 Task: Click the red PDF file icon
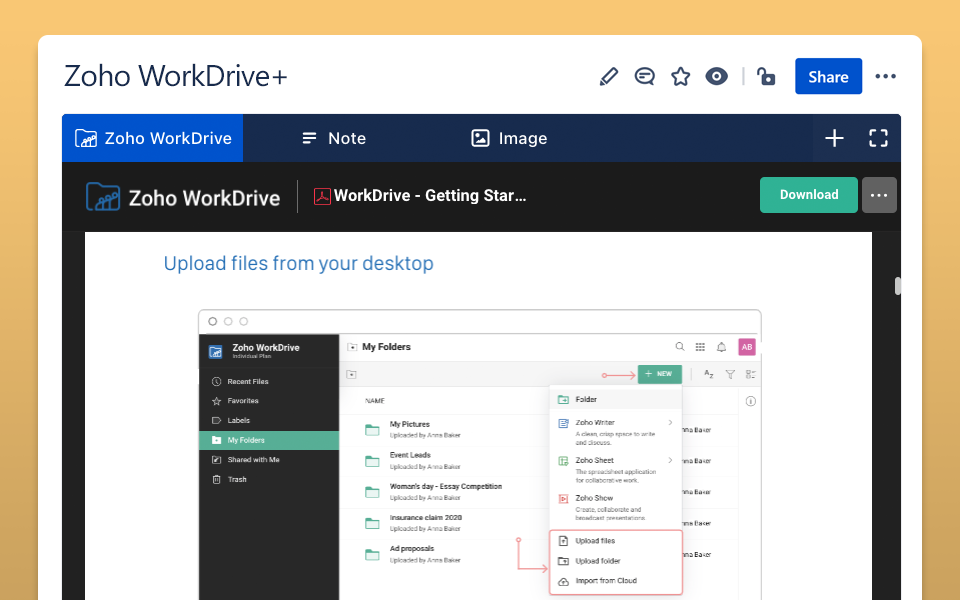322,196
